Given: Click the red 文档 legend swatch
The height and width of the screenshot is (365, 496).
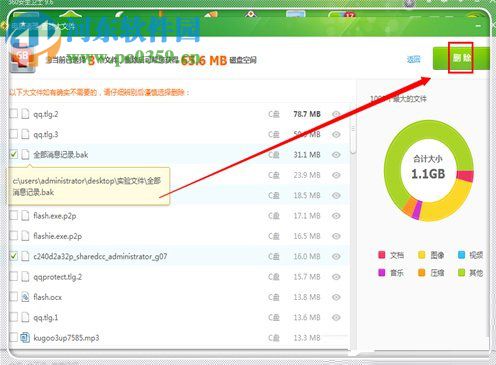Looking at the screenshot, I should coord(382,255).
